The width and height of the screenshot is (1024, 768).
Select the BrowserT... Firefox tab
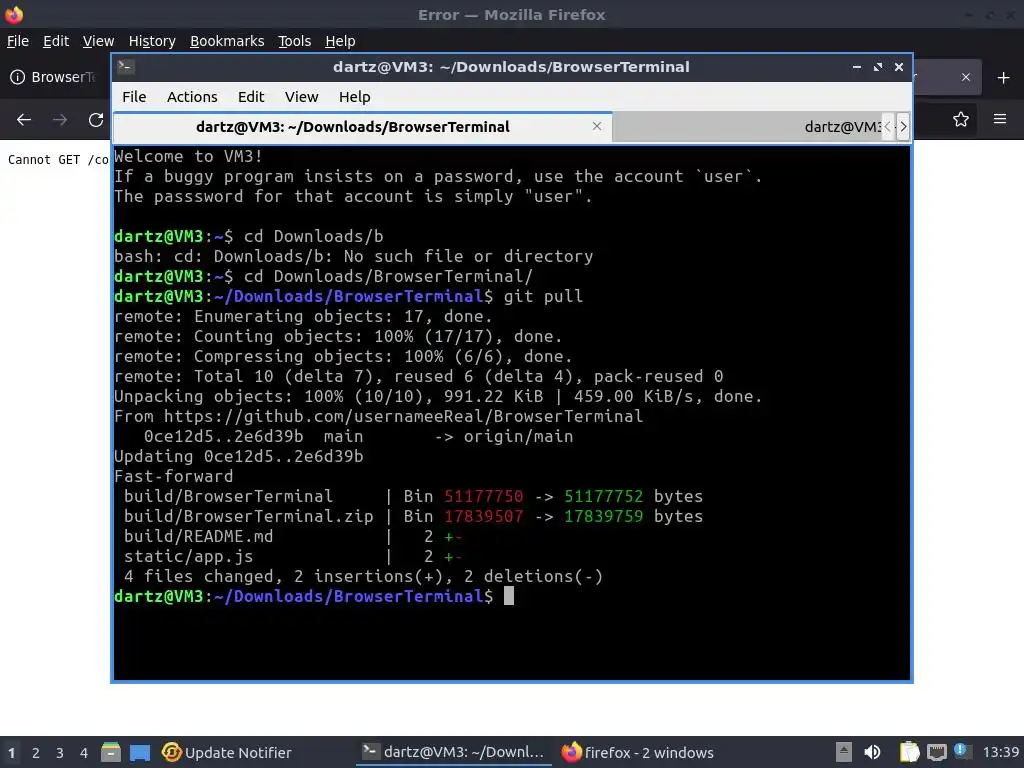coord(57,77)
